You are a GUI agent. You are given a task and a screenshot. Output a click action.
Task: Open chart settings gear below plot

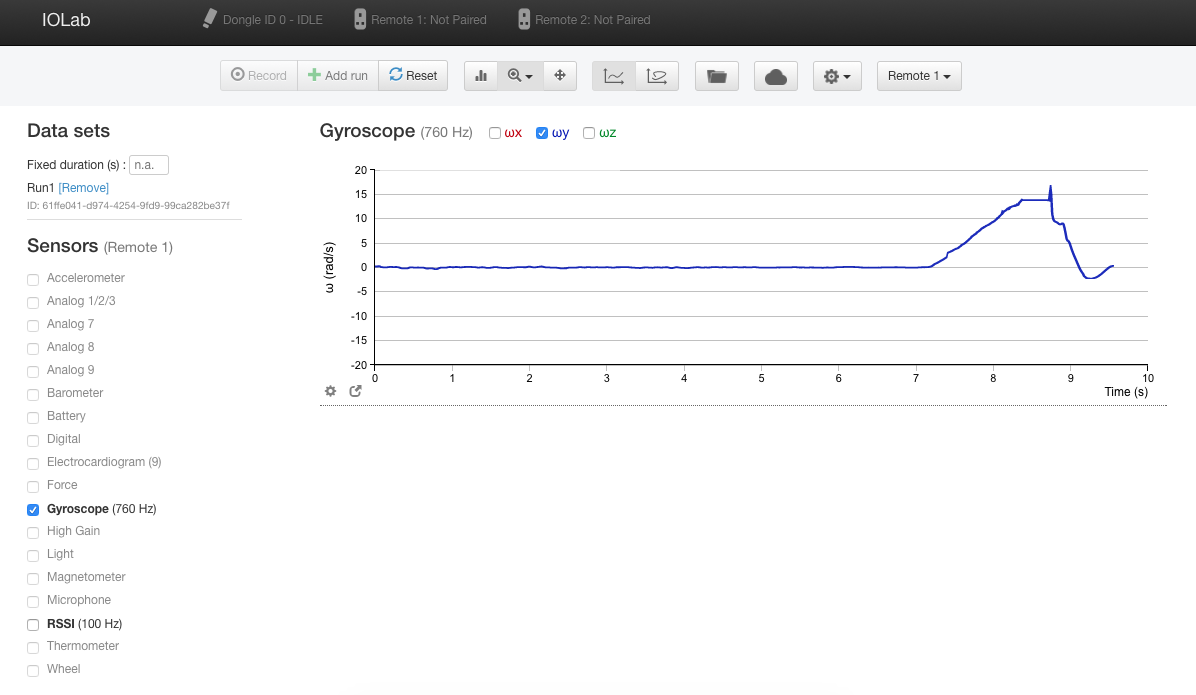click(x=330, y=391)
